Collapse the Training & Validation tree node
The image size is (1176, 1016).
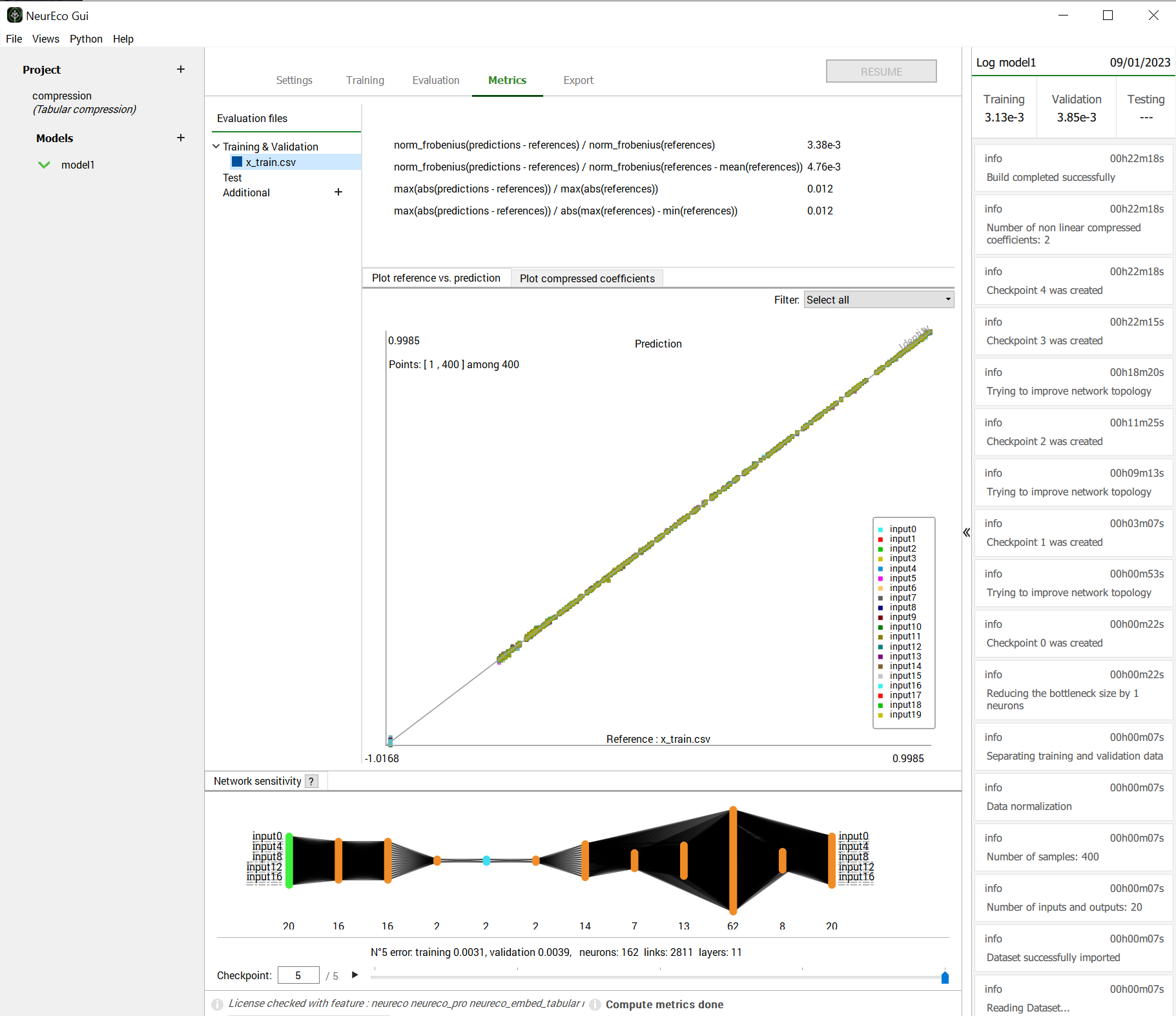click(216, 147)
